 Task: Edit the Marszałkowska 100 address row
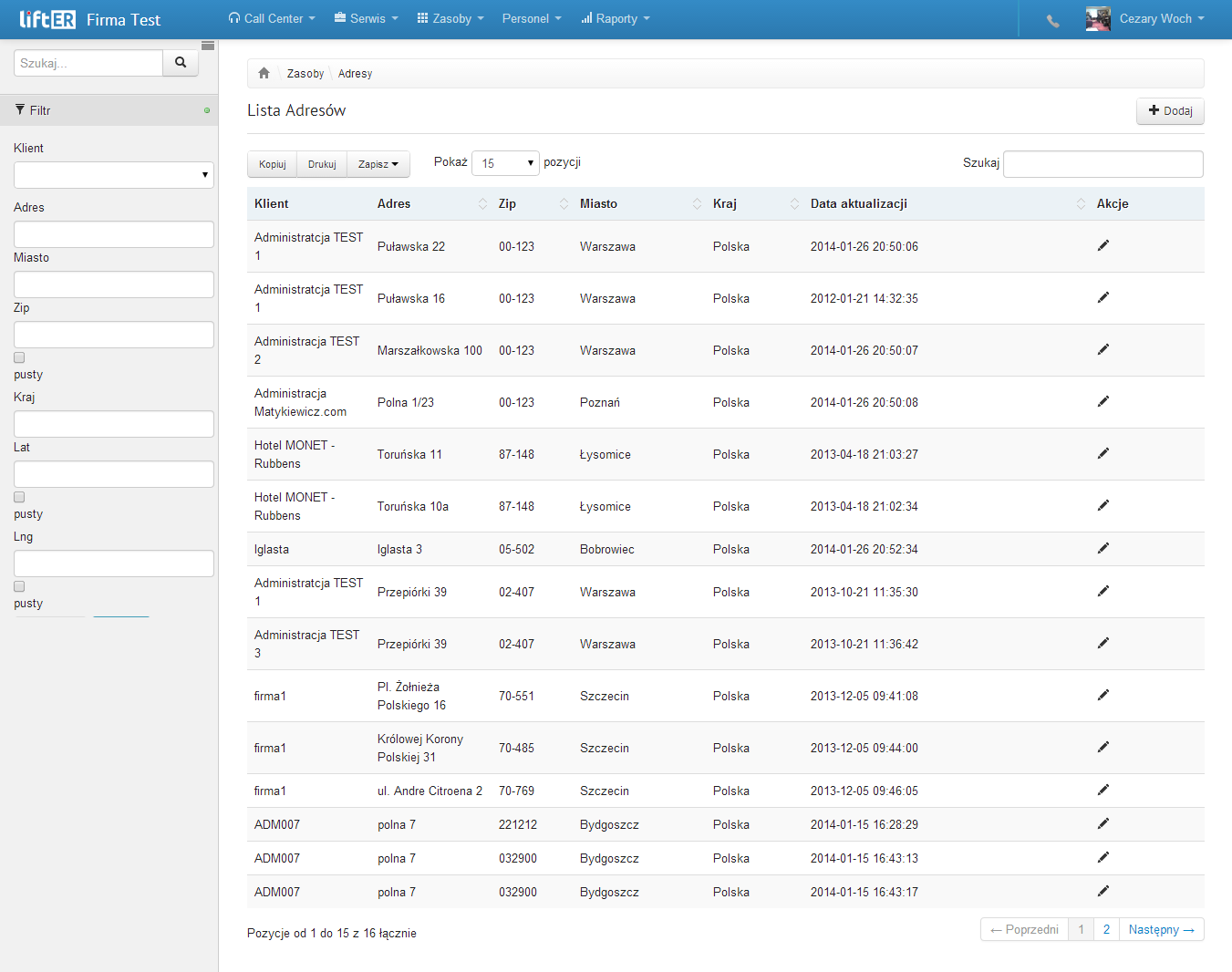[x=1103, y=349]
